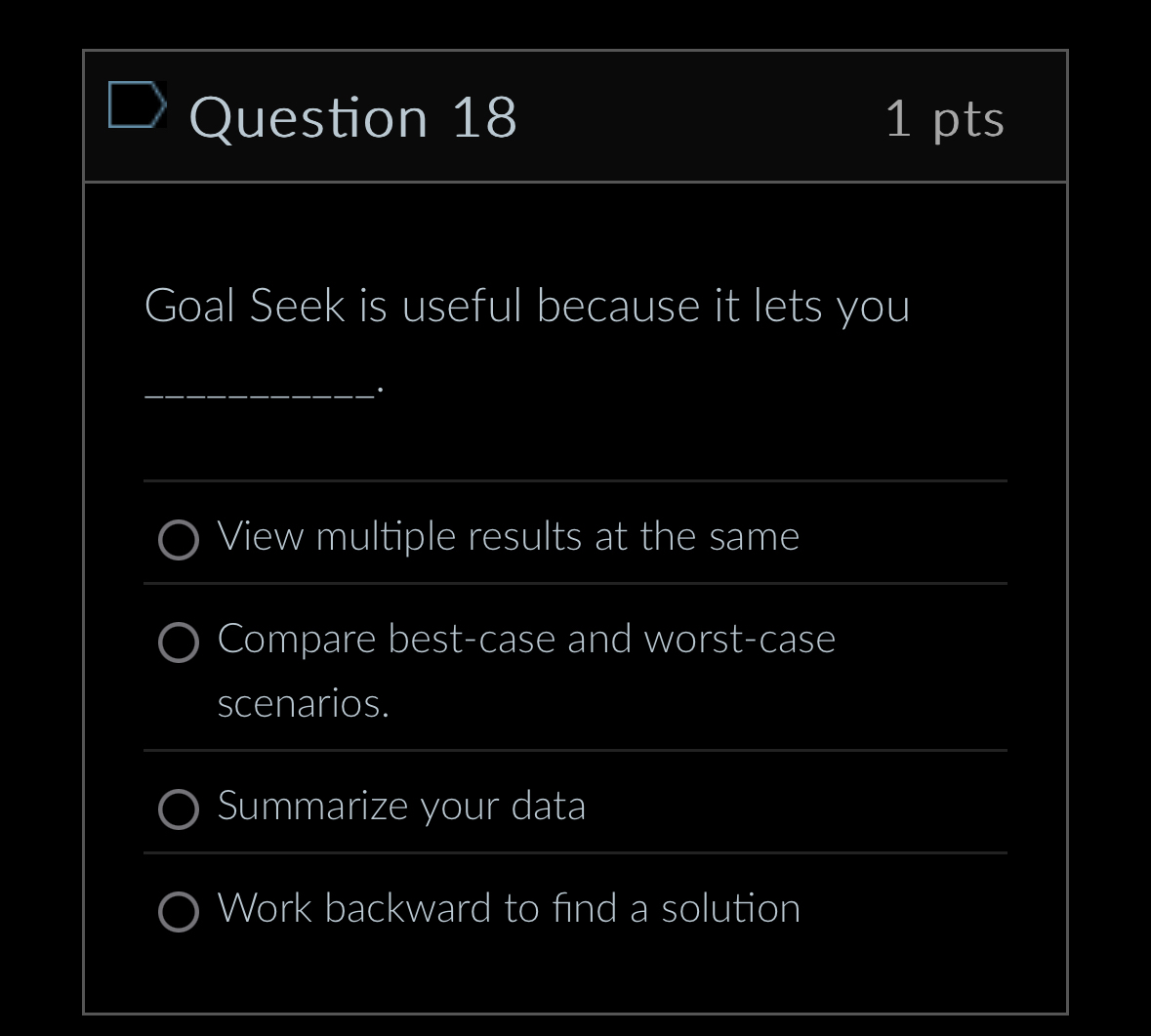Click the border of the Question 18 card
The width and height of the screenshot is (1151, 1036).
pos(575,50)
